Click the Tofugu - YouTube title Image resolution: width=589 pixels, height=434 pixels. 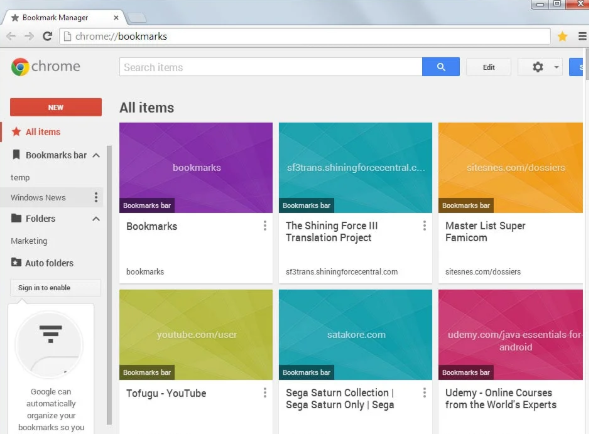point(166,393)
